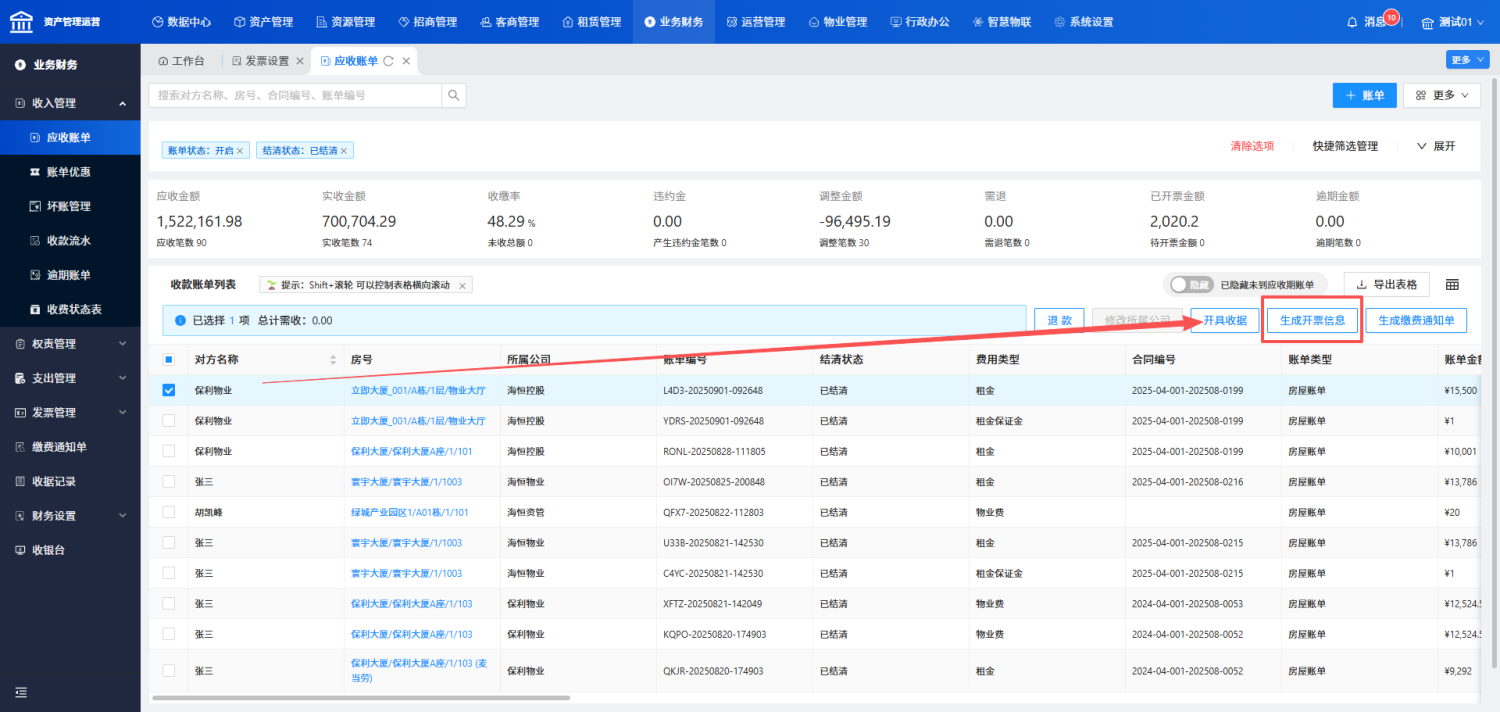1500x712 pixels.
Task: Uncheck the L4D3-20250901-092648 row checkbox
Action: (169, 390)
